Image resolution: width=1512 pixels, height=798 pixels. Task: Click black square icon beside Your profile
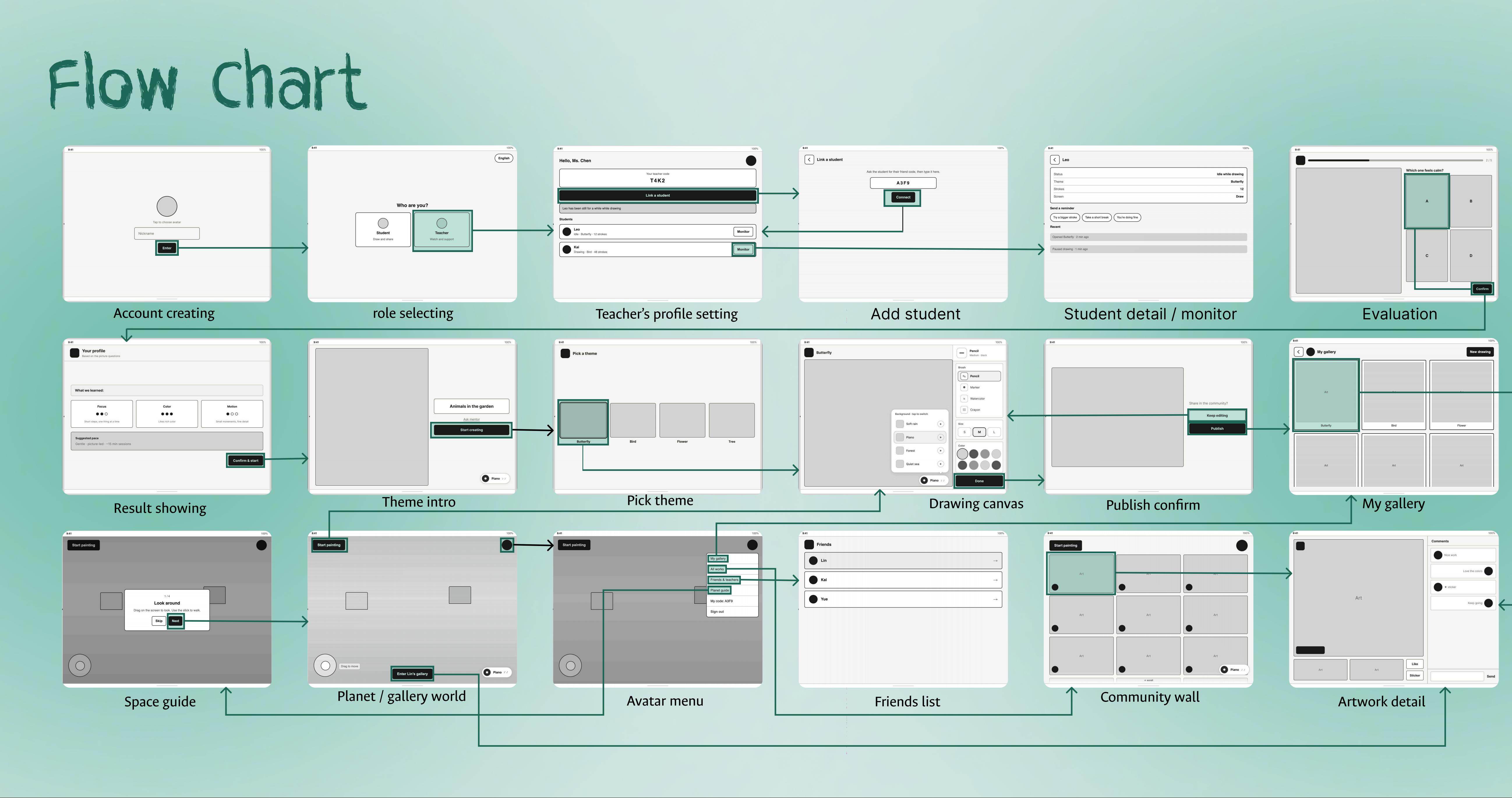tap(75, 353)
